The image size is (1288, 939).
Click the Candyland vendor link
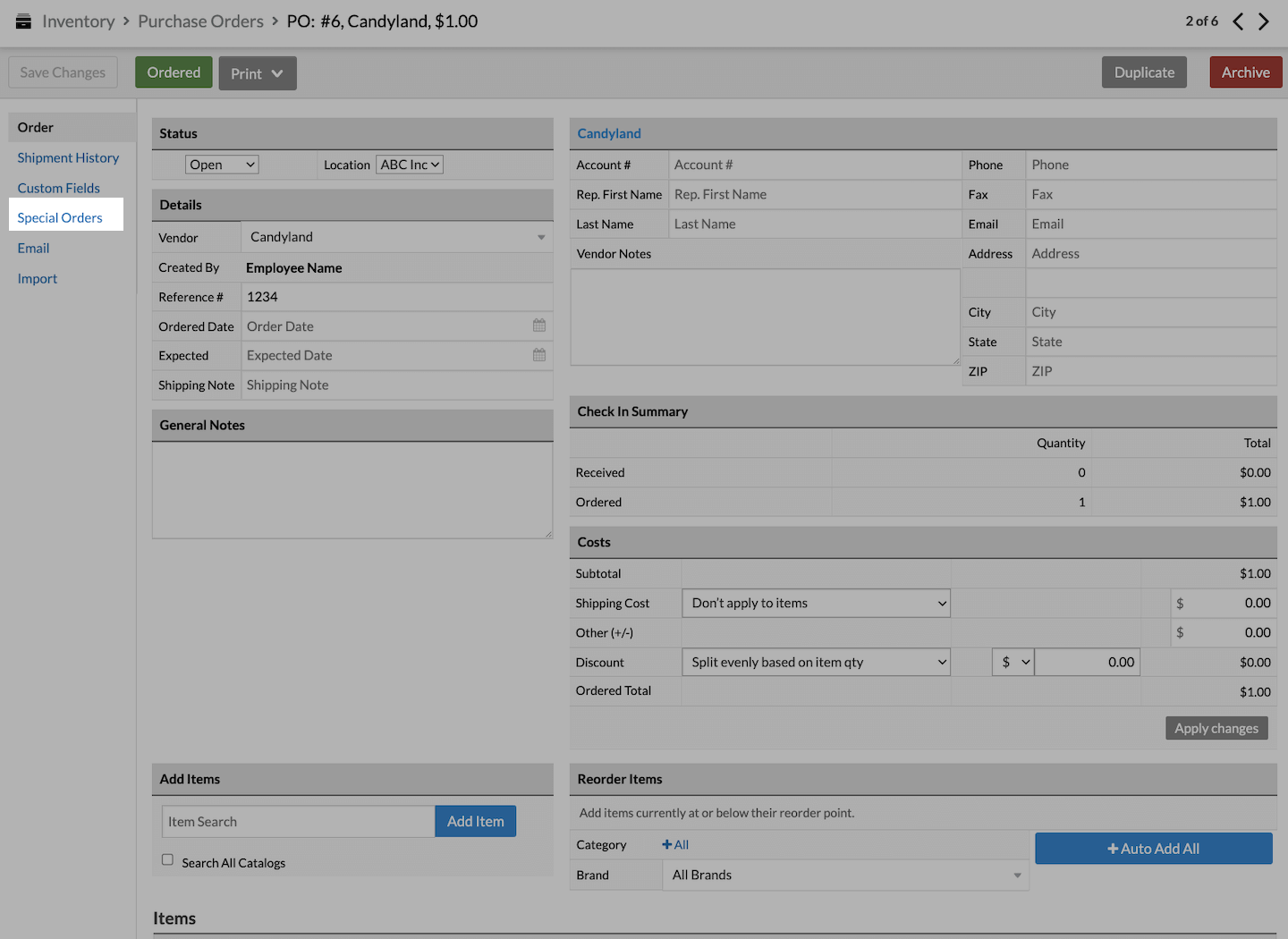pos(609,133)
